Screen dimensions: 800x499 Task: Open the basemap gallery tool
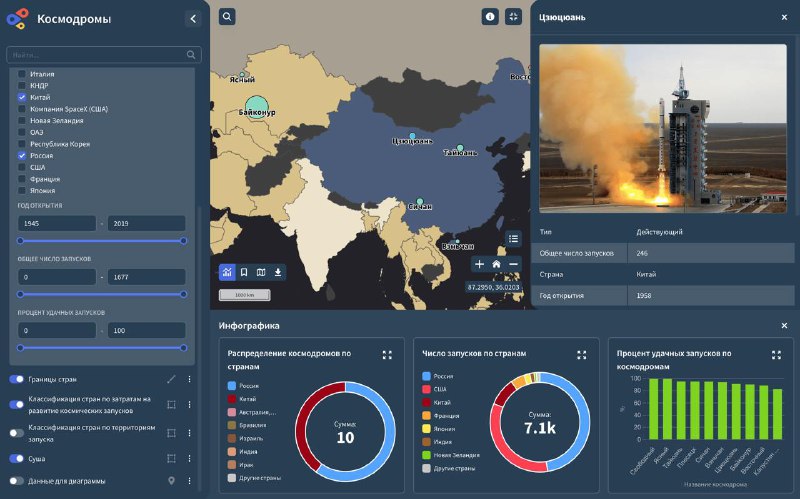pos(261,272)
